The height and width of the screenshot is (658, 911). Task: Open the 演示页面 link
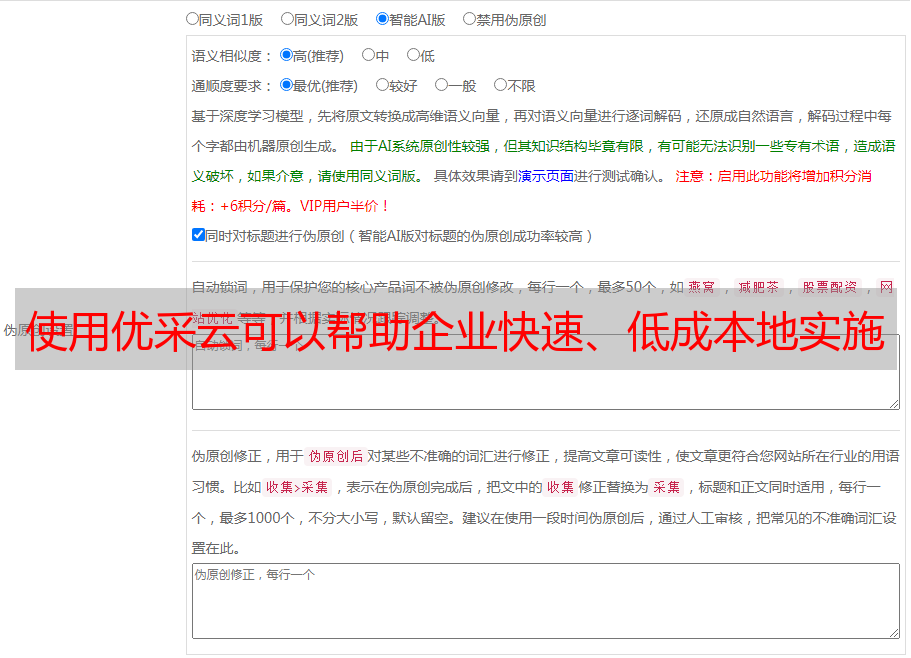pos(545,176)
